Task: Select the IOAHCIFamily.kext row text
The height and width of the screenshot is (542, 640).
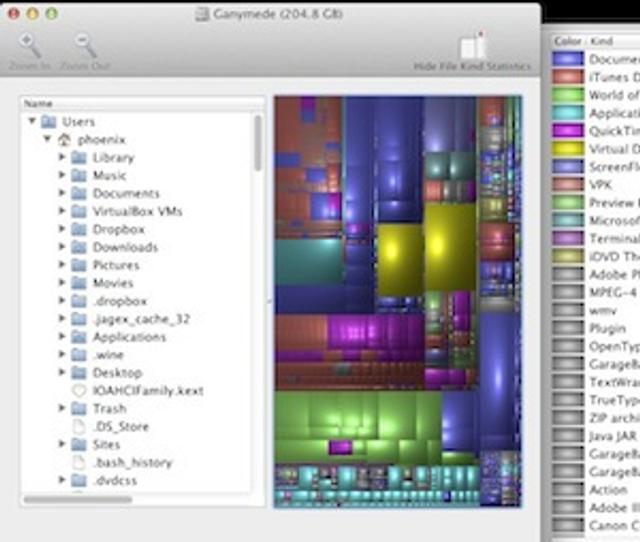Action: click(148, 391)
